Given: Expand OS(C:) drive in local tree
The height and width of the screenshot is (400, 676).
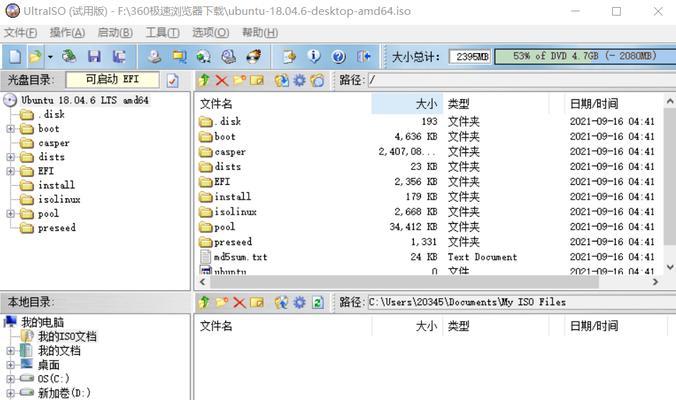Looking at the screenshot, I should pos(11,379).
